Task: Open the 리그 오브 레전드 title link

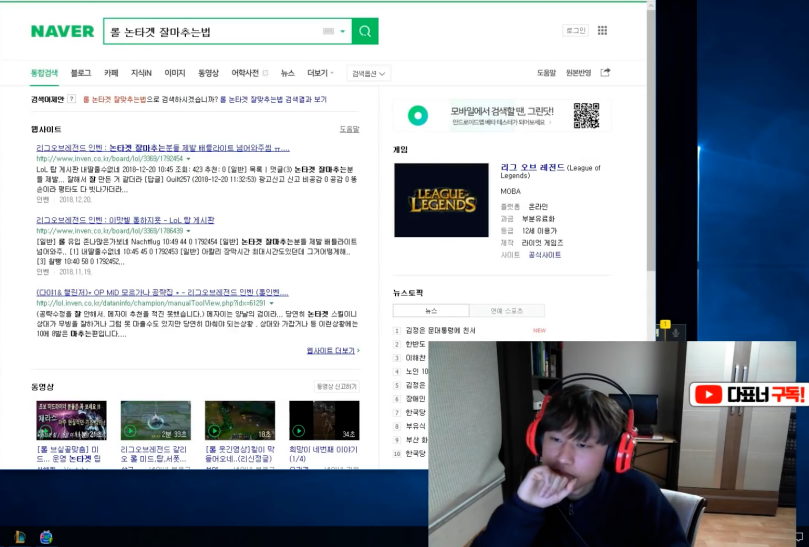Action: (x=532, y=168)
